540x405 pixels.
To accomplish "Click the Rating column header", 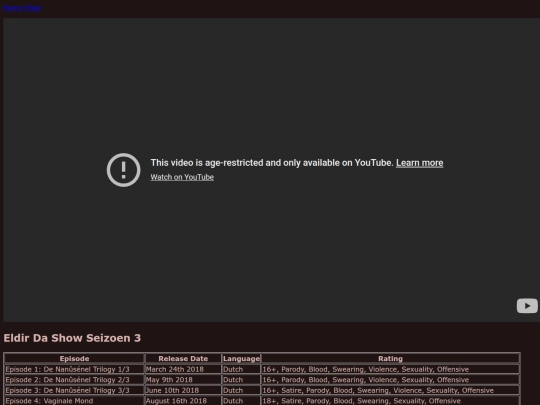I will point(390,359).
